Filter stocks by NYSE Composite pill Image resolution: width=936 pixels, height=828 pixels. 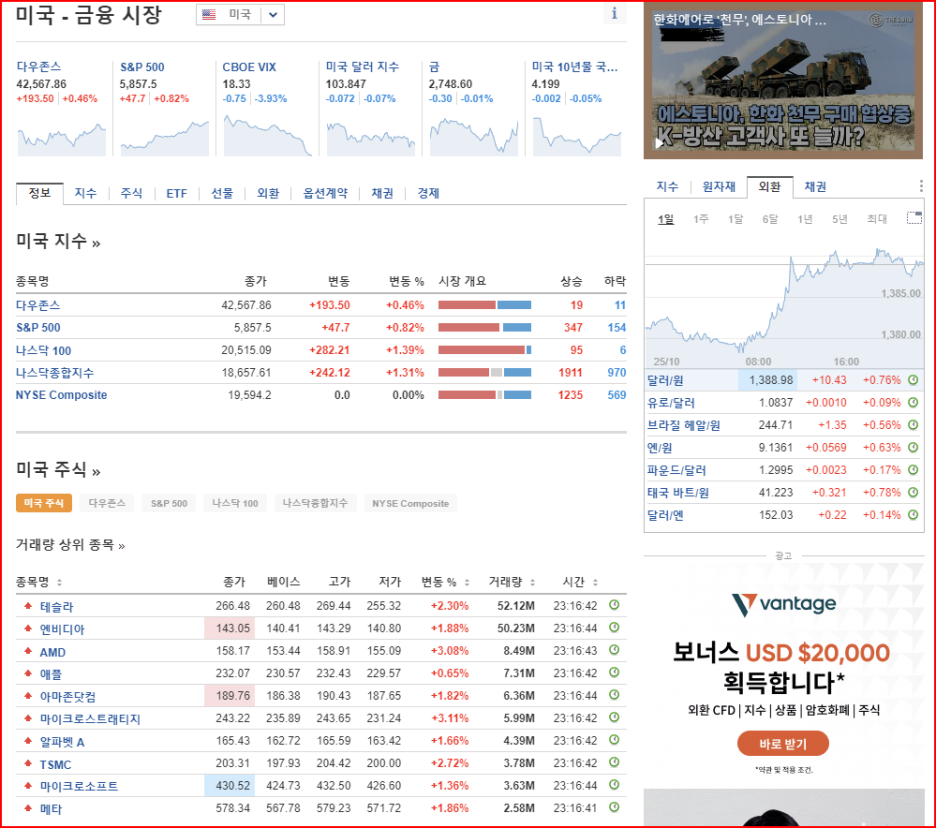click(411, 503)
